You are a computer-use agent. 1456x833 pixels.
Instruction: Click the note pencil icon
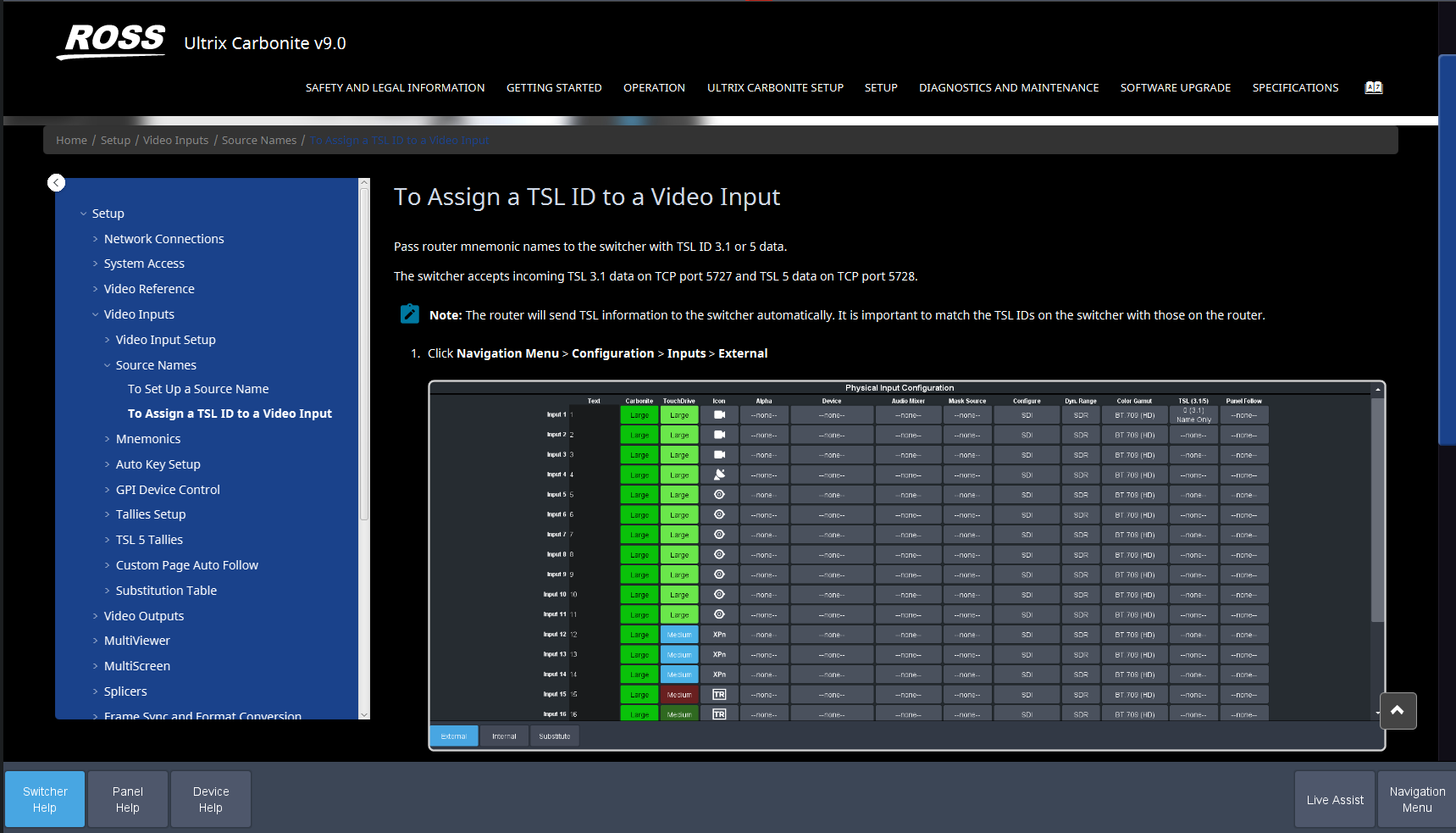pyautogui.click(x=410, y=314)
